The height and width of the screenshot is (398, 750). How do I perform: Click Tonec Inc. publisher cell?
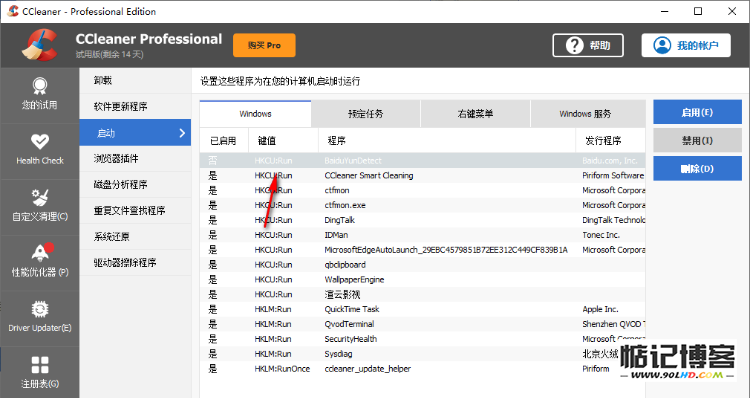coord(601,235)
